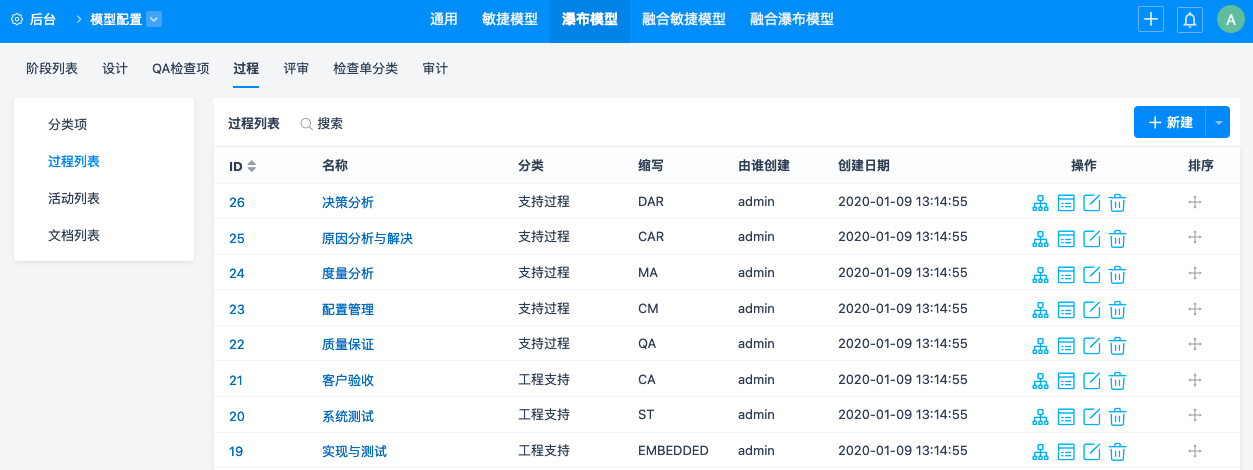Switch to the 融合敏捷模型 tab
The width and height of the screenshot is (1253, 470).
tap(684, 19)
